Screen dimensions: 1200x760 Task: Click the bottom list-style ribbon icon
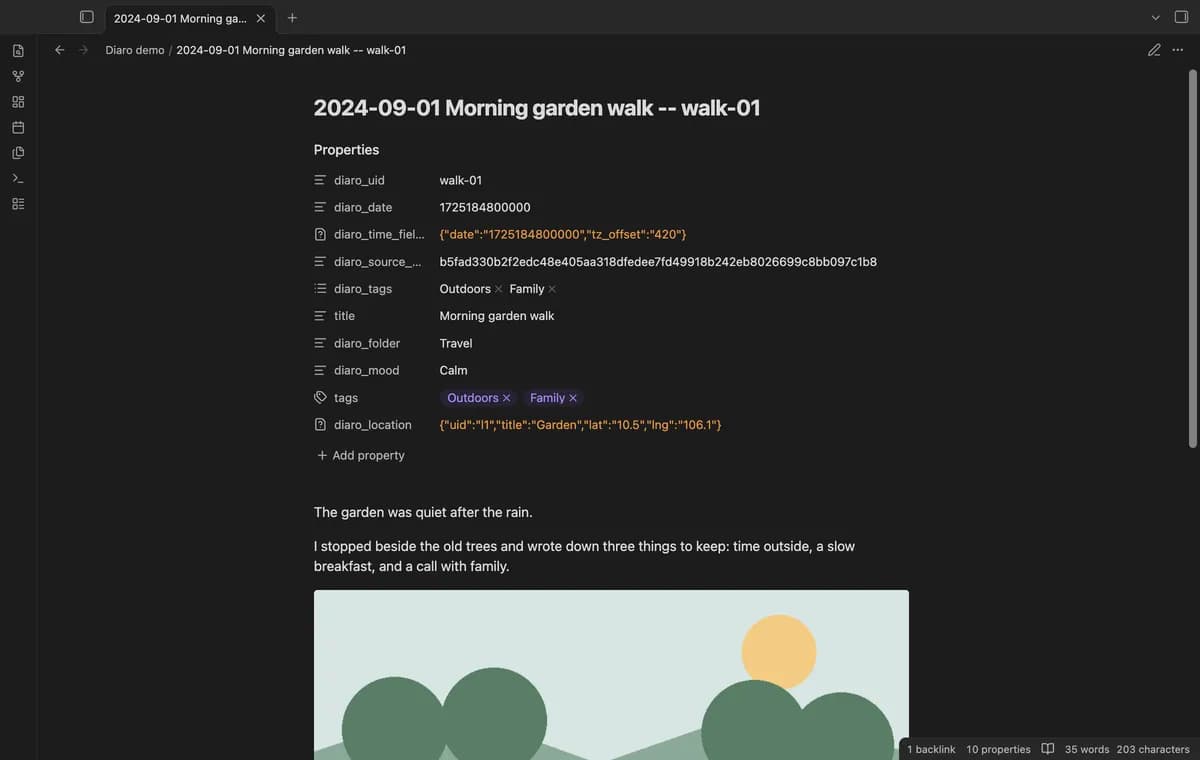(18, 204)
